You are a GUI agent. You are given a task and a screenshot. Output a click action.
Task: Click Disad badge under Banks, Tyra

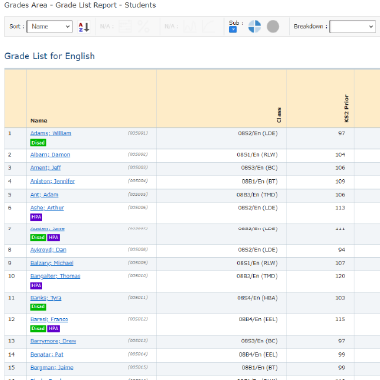coord(38,307)
